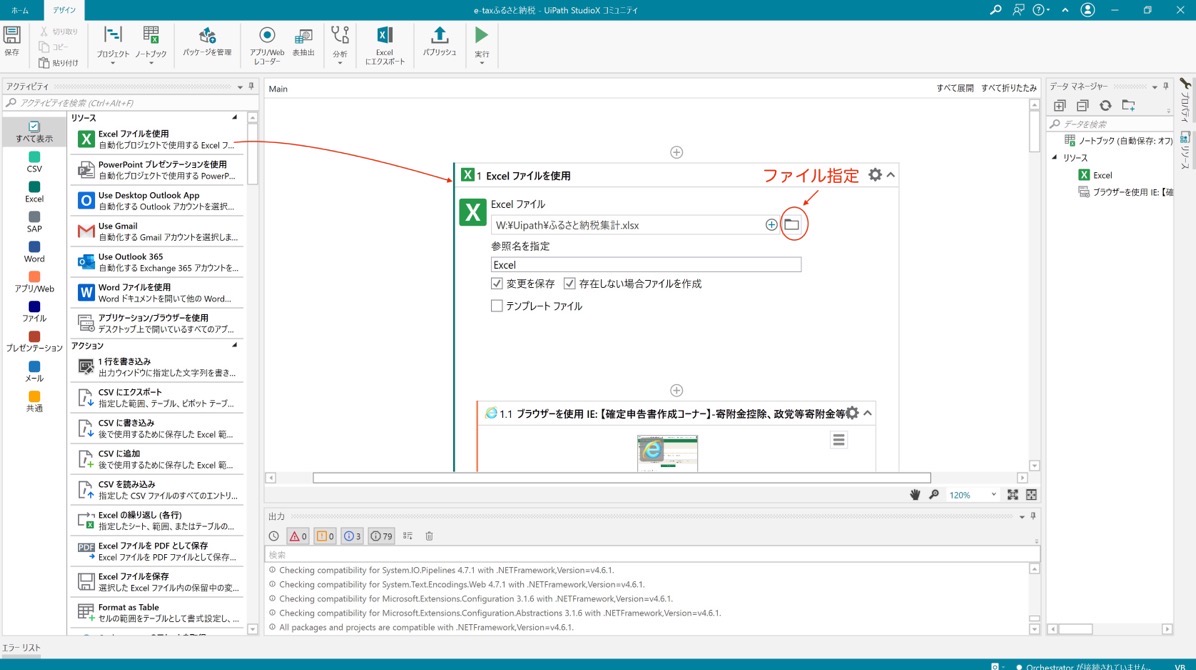The image size is (1196, 670).
Task: Filter activities by SAP category
Action: [34, 222]
